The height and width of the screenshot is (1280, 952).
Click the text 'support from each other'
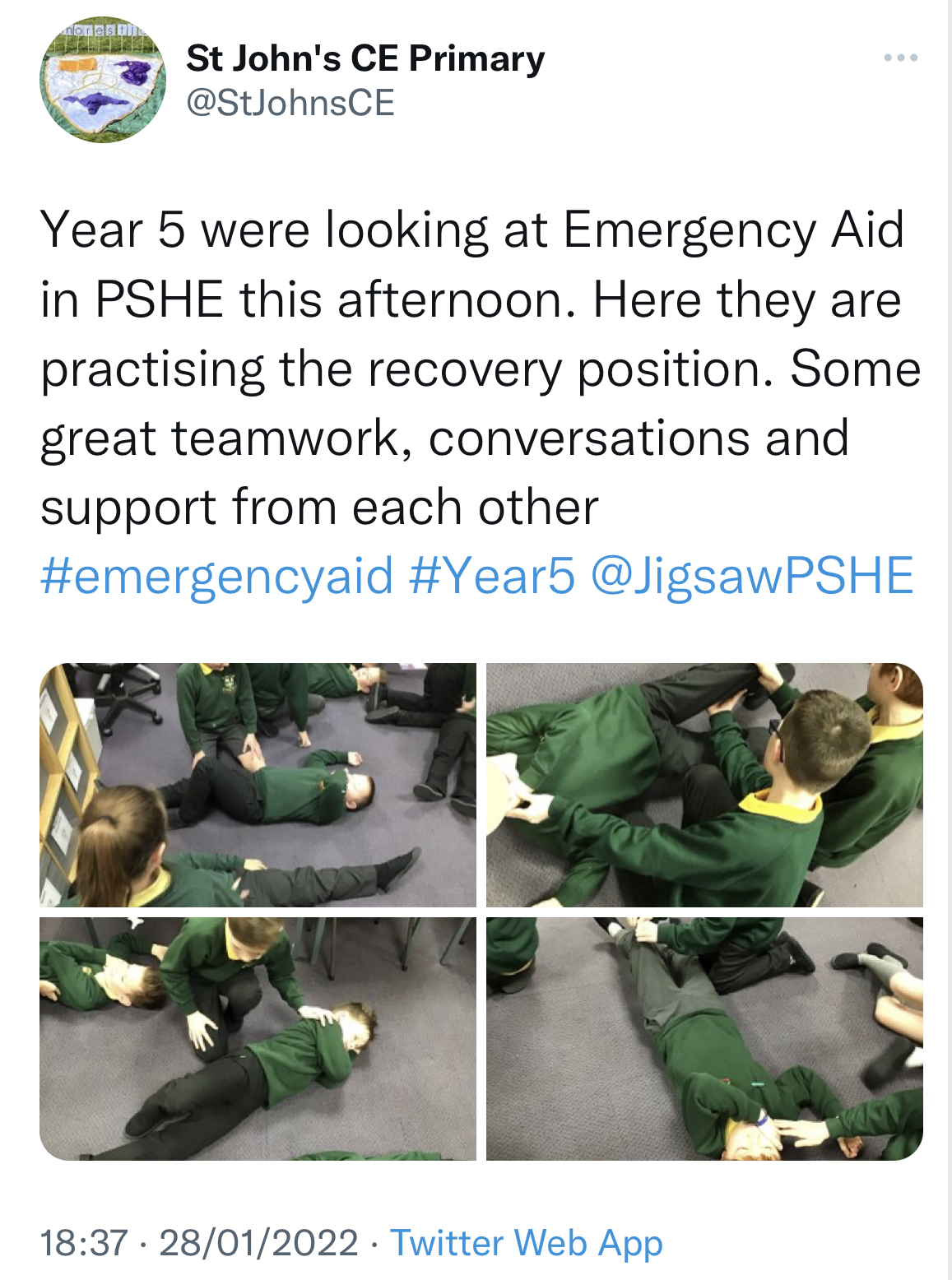click(x=319, y=508)
